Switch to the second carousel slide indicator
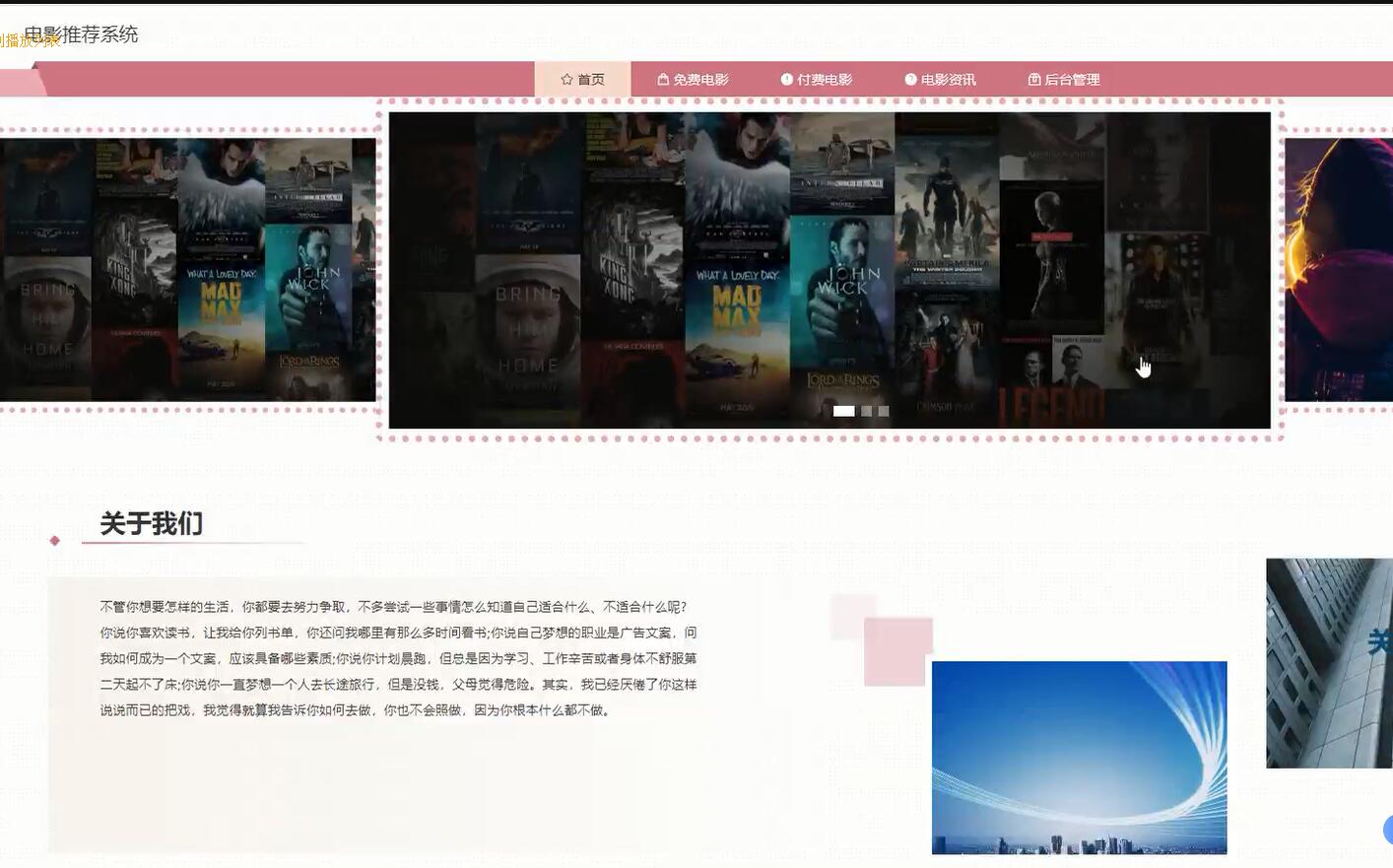1393x868 pixels. pos(867,411)
